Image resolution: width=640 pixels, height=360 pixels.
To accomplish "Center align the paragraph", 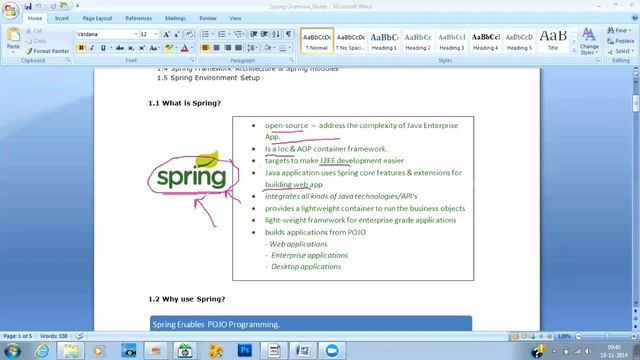I will click(216, 48).
